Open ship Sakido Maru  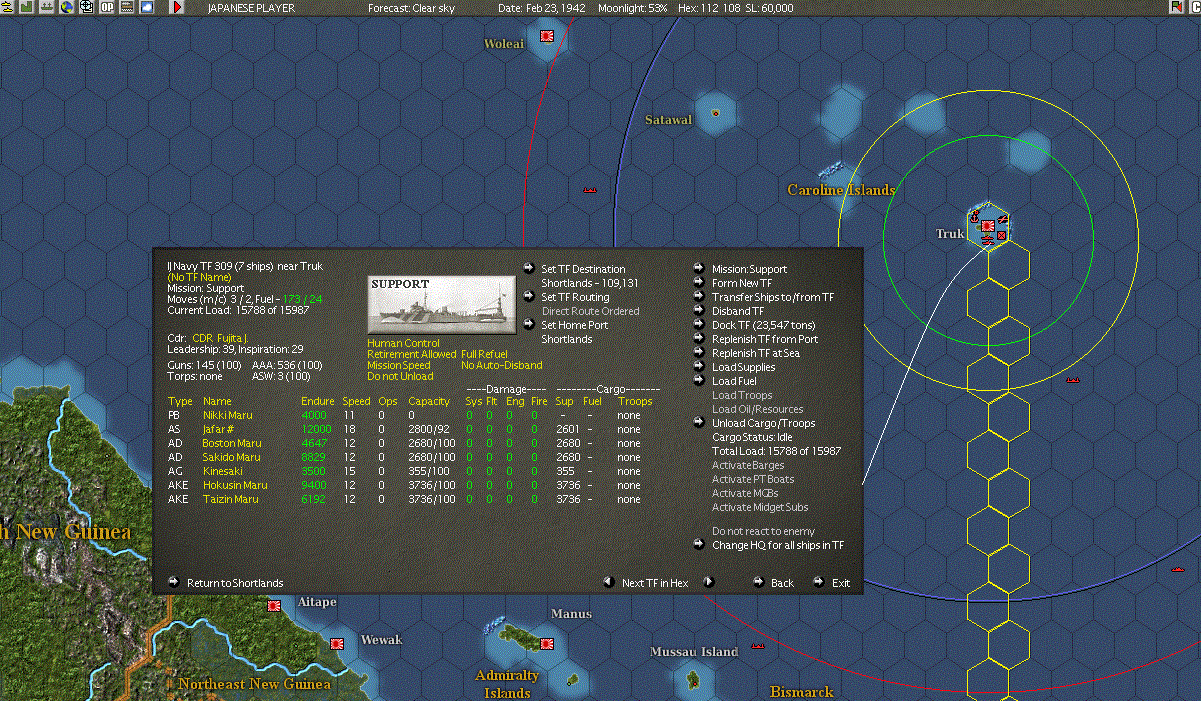point(231,457)
